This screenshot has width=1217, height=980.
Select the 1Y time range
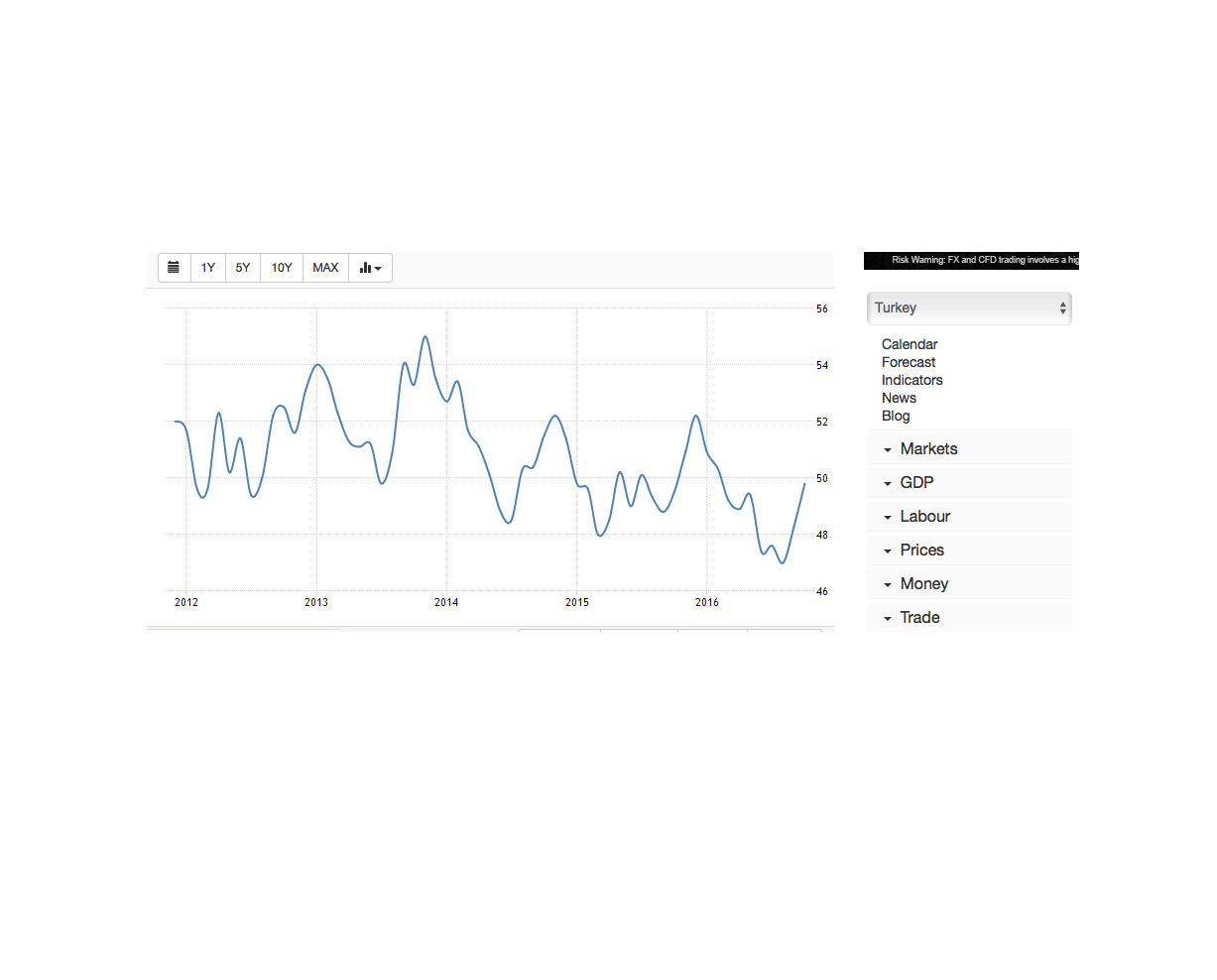click(207, 268)
